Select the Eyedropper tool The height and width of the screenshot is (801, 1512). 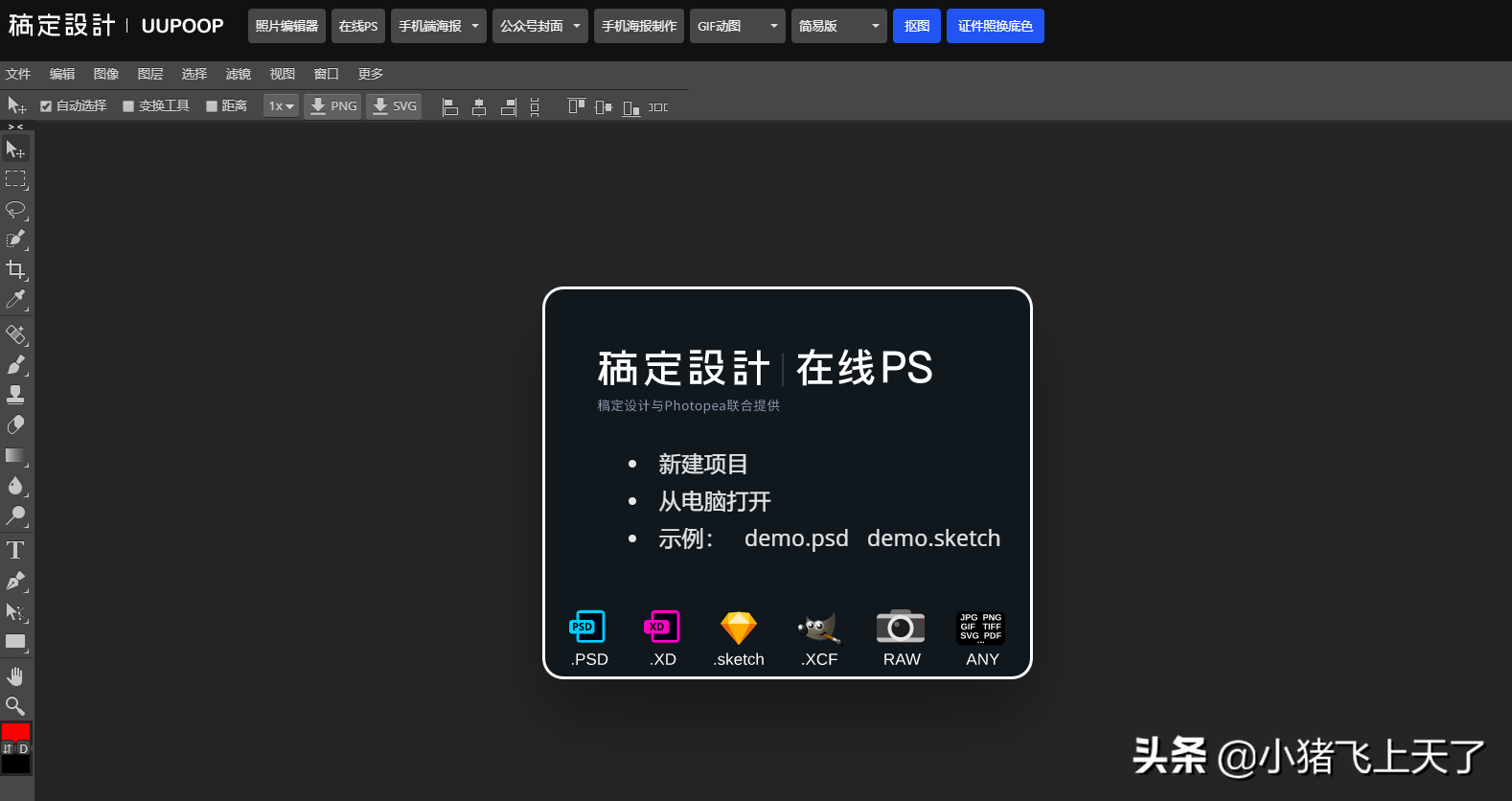15,300
